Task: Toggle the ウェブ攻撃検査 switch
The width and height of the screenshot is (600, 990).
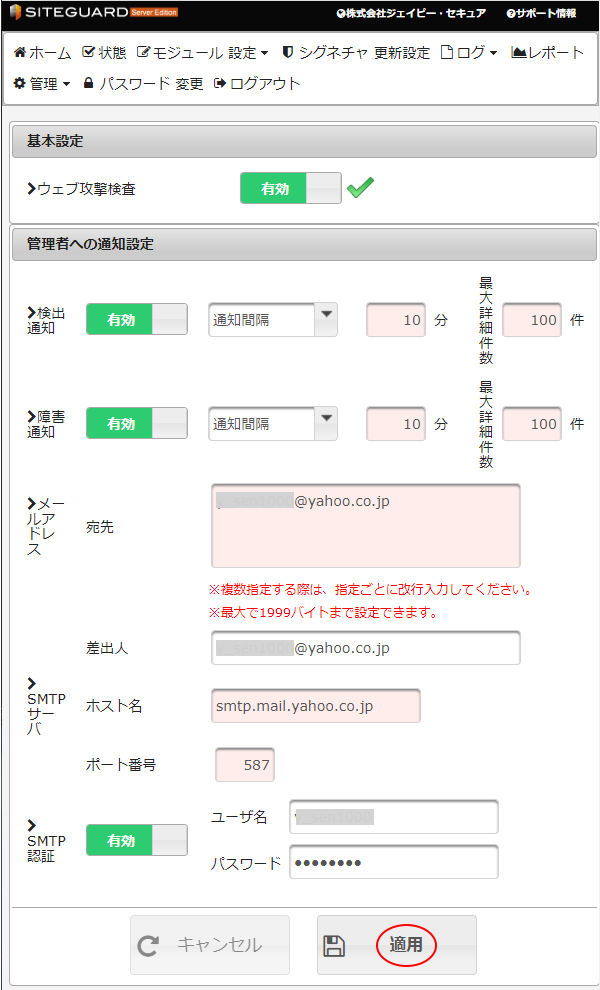Action: (x=291, y=188)
